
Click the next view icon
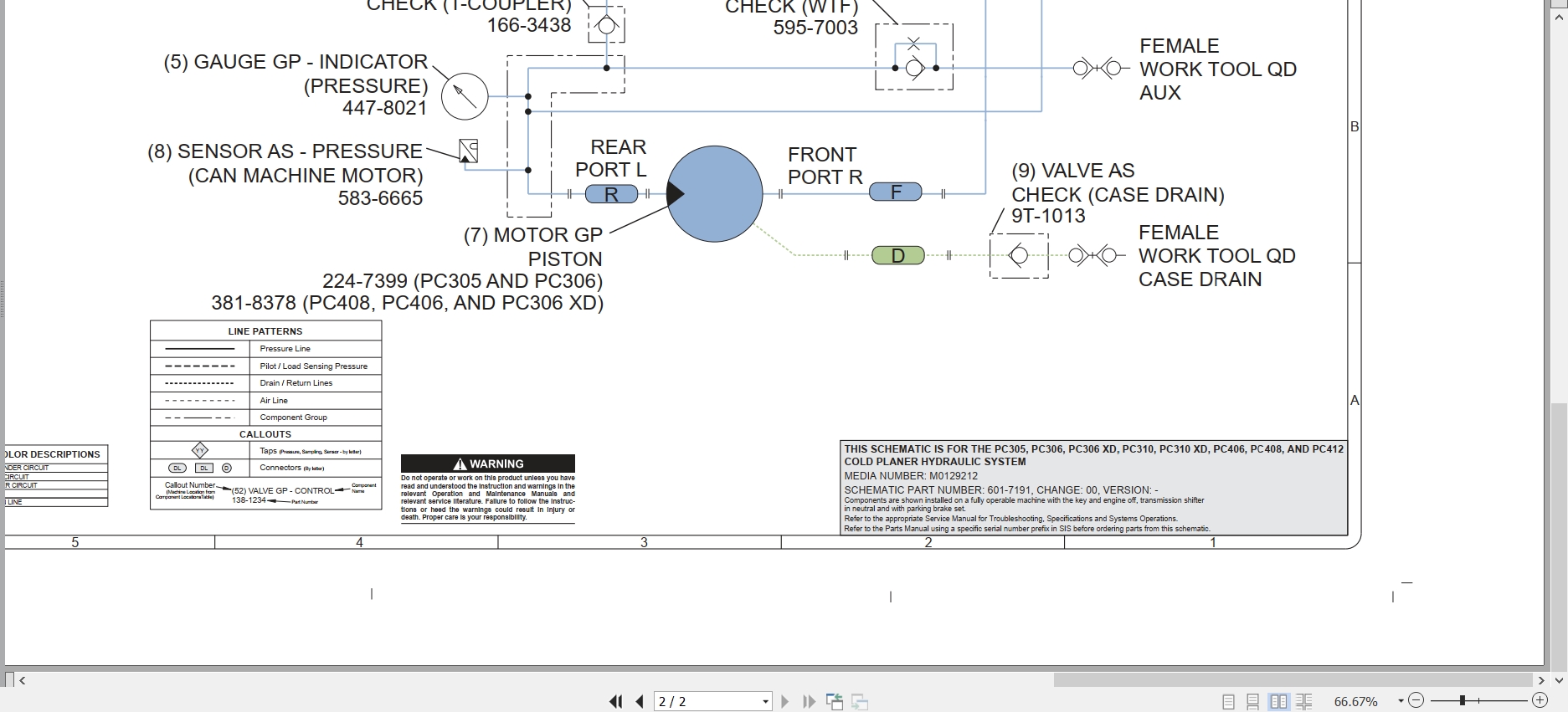(x=860, y=701)
